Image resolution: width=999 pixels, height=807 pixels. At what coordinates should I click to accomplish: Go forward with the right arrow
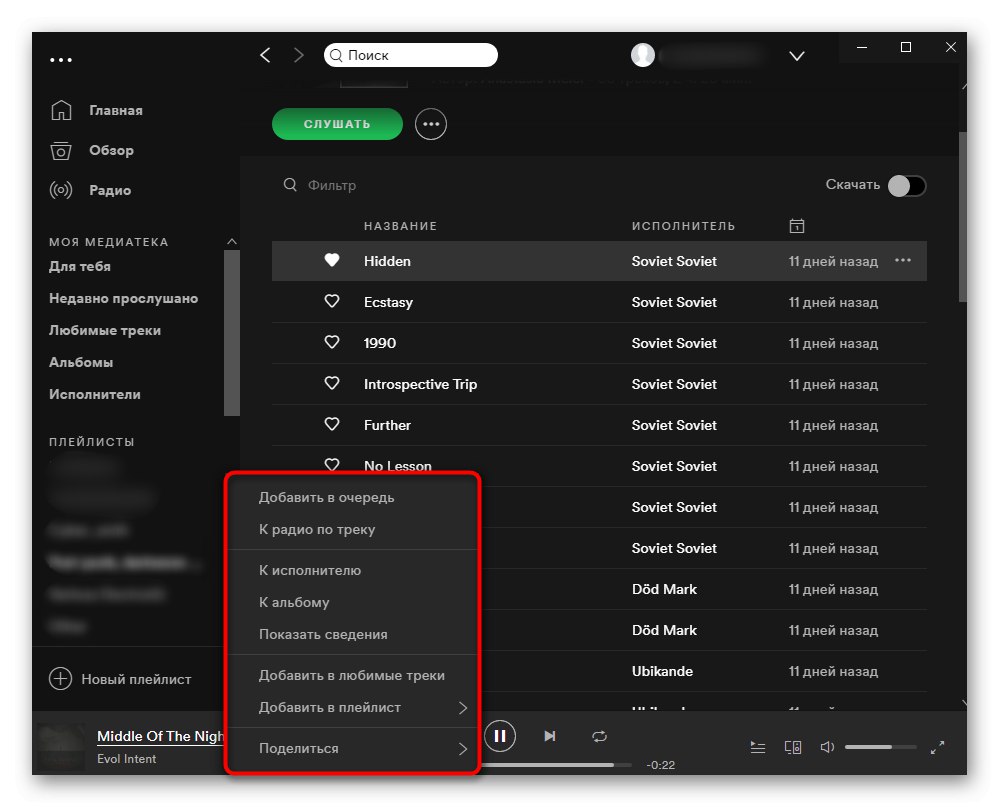point(298,55)
